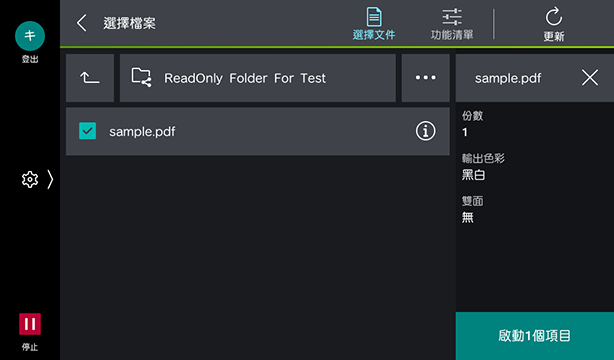Image resolution: width=614 pixels, height=360 pixels.
Task: Show info for sample.pdf
Action: [x=425, y=131]
